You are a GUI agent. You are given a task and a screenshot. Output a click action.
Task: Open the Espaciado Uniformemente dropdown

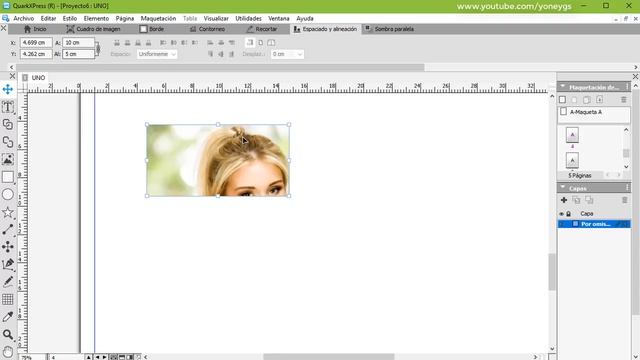pos(157,54)
